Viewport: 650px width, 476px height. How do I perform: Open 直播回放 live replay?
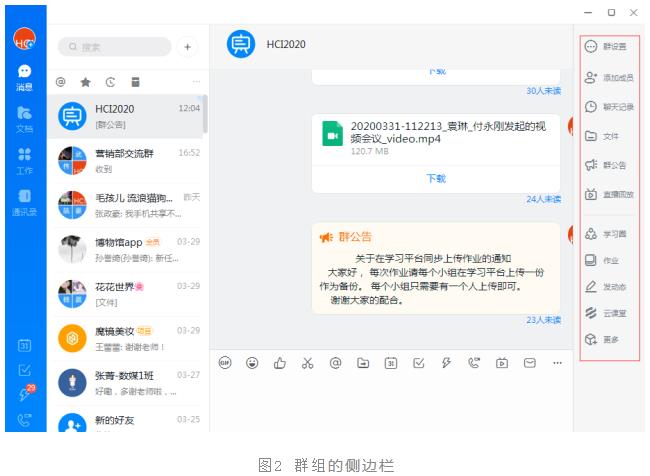tap(608, 194)
